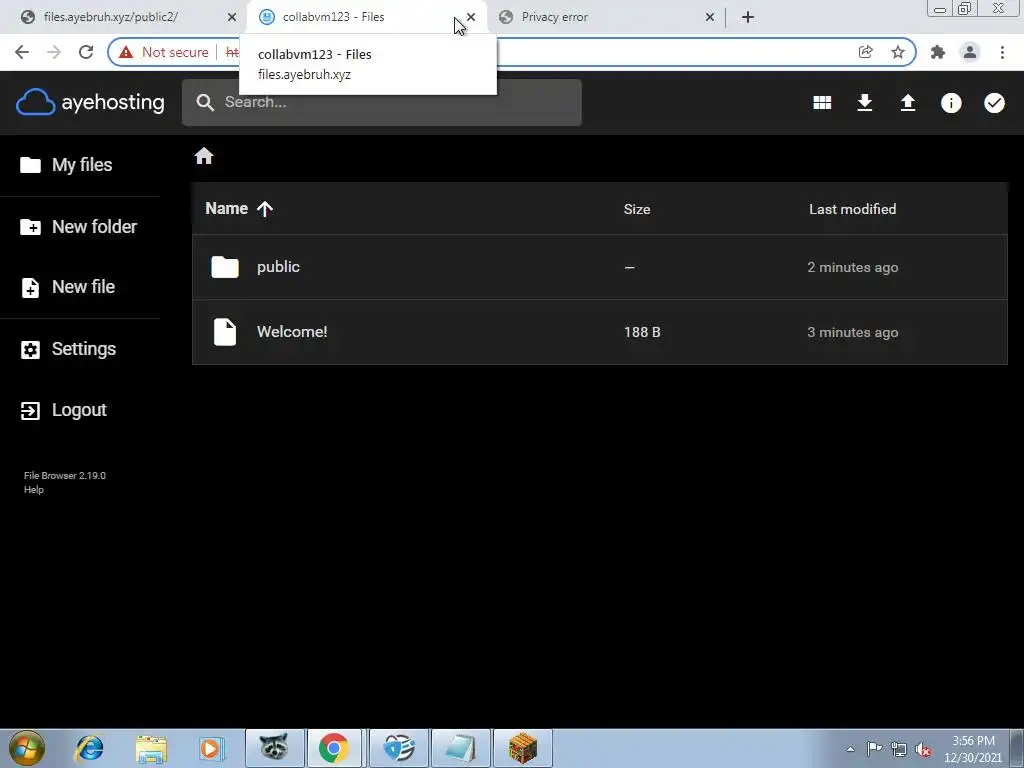1024x768 pixels.
Task: Open Windows Explorer from taskbar
Action: point(152,748)
